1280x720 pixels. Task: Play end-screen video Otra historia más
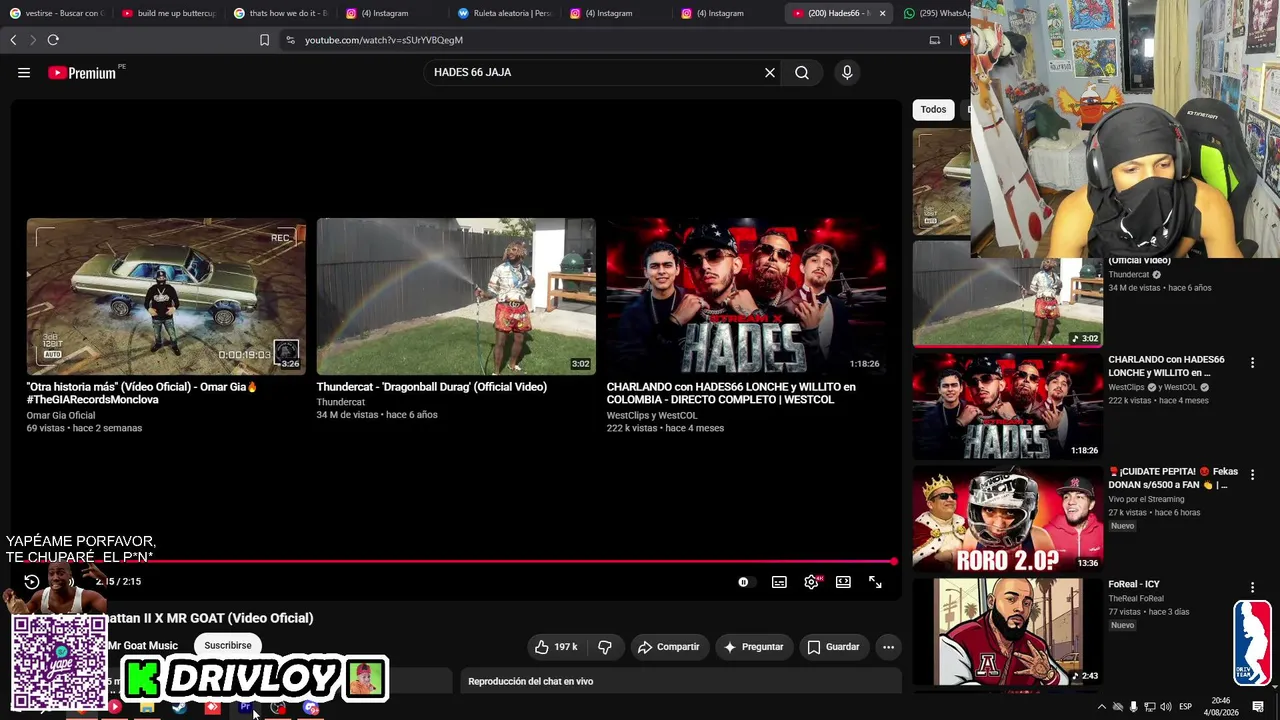[x=166, y=296]
